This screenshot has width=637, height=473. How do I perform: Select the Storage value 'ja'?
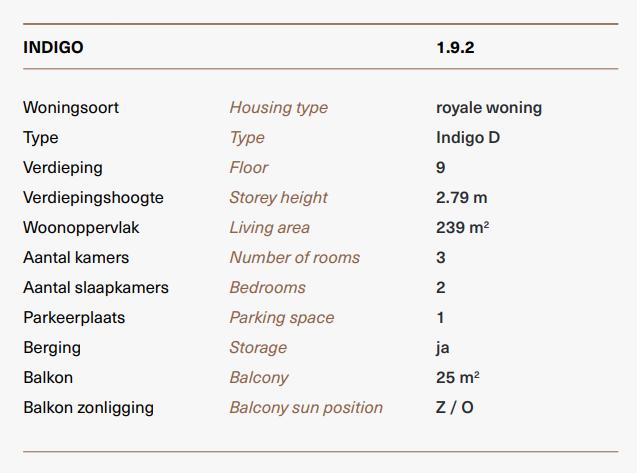442,348
